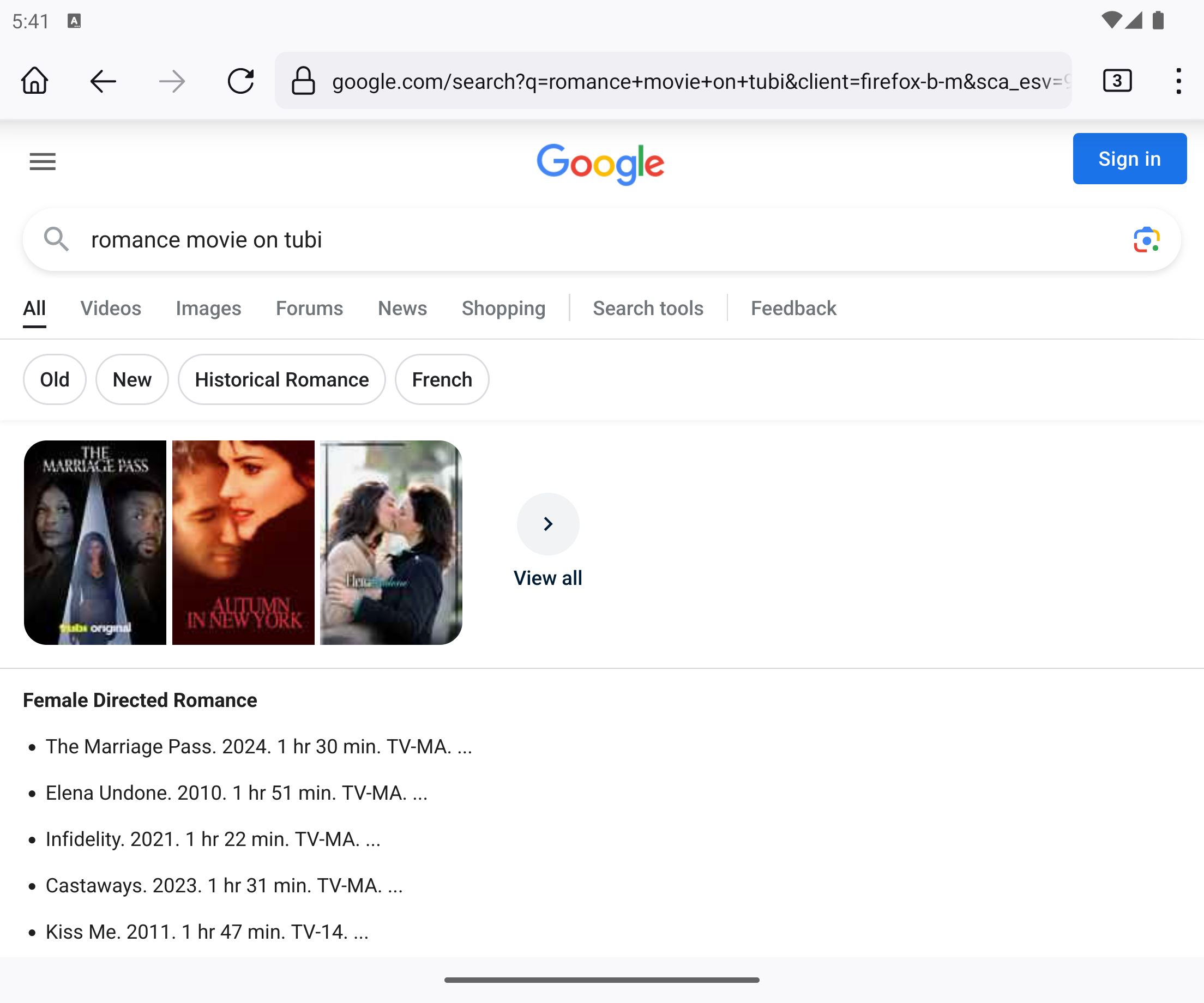Switch to the News tab
Screen dimensions: 1204x1003
click(x=402, y=309)
